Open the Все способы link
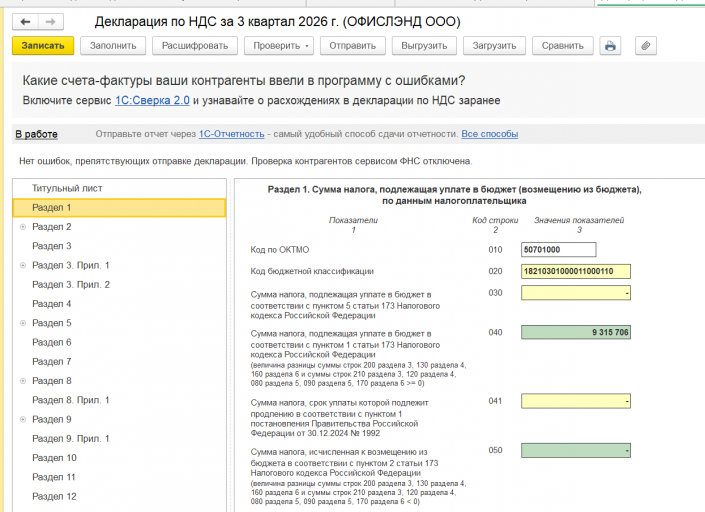This screenshot has height=512, width=705. click(490, 134)
